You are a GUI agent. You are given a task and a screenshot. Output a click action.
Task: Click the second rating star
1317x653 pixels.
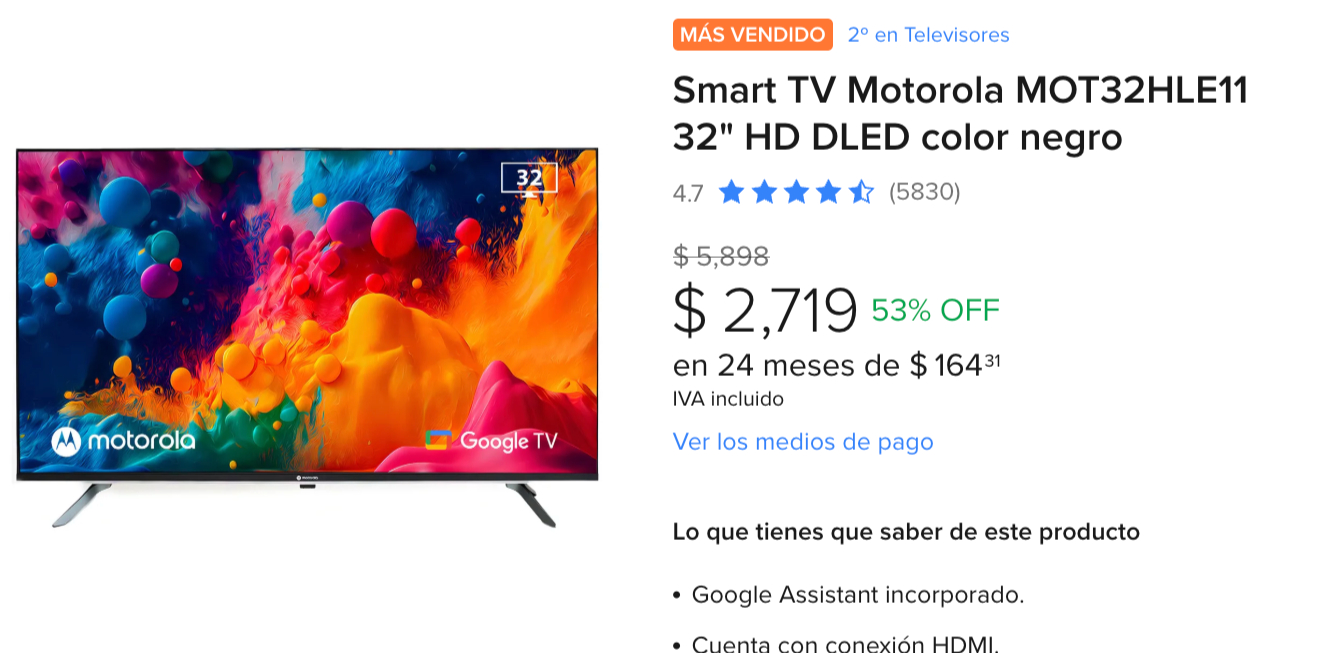(x=764, y=192)
